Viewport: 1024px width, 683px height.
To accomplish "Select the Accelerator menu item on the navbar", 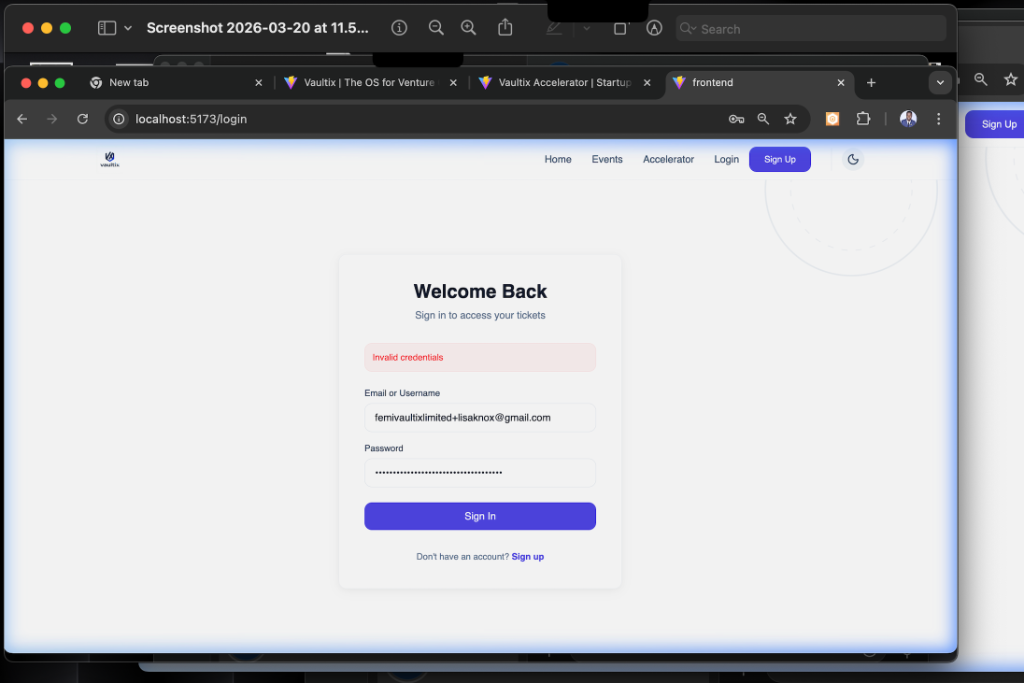I will point(668,159).
